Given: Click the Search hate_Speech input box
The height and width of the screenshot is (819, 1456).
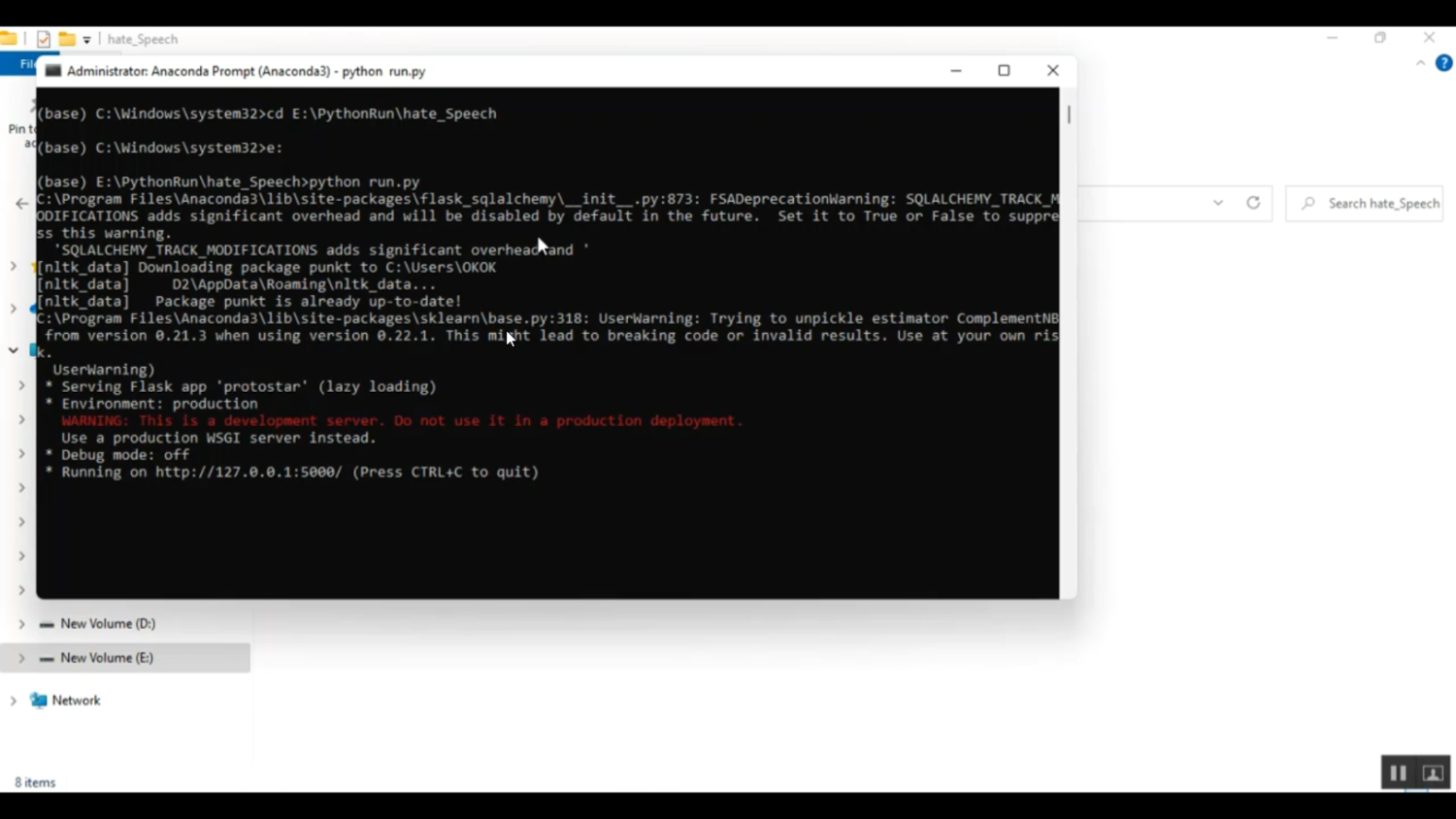Looking at the screenshot, I should point(1365,204).
